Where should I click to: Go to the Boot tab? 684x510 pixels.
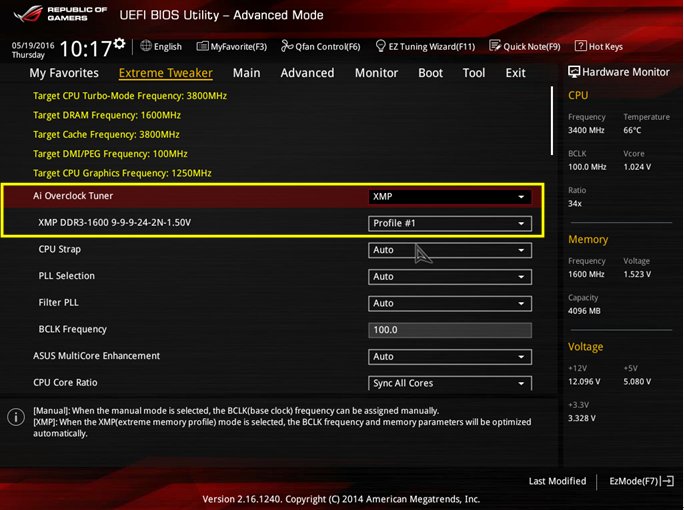click(x=430, y=73)
